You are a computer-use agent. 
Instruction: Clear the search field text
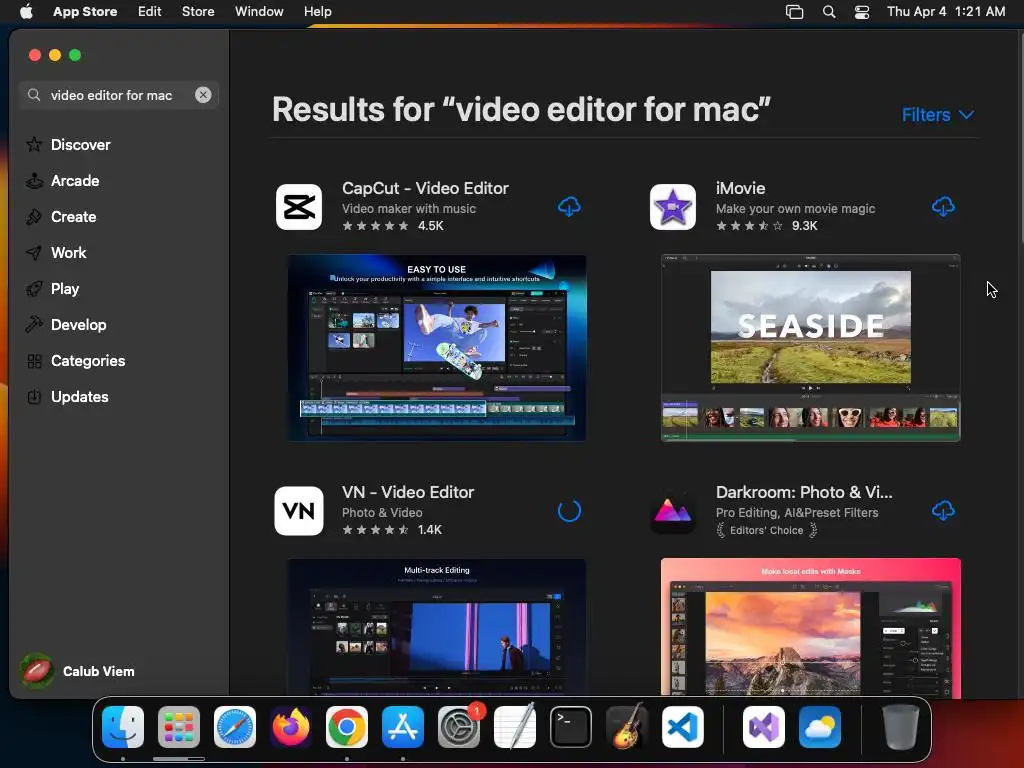pos(203,95)
